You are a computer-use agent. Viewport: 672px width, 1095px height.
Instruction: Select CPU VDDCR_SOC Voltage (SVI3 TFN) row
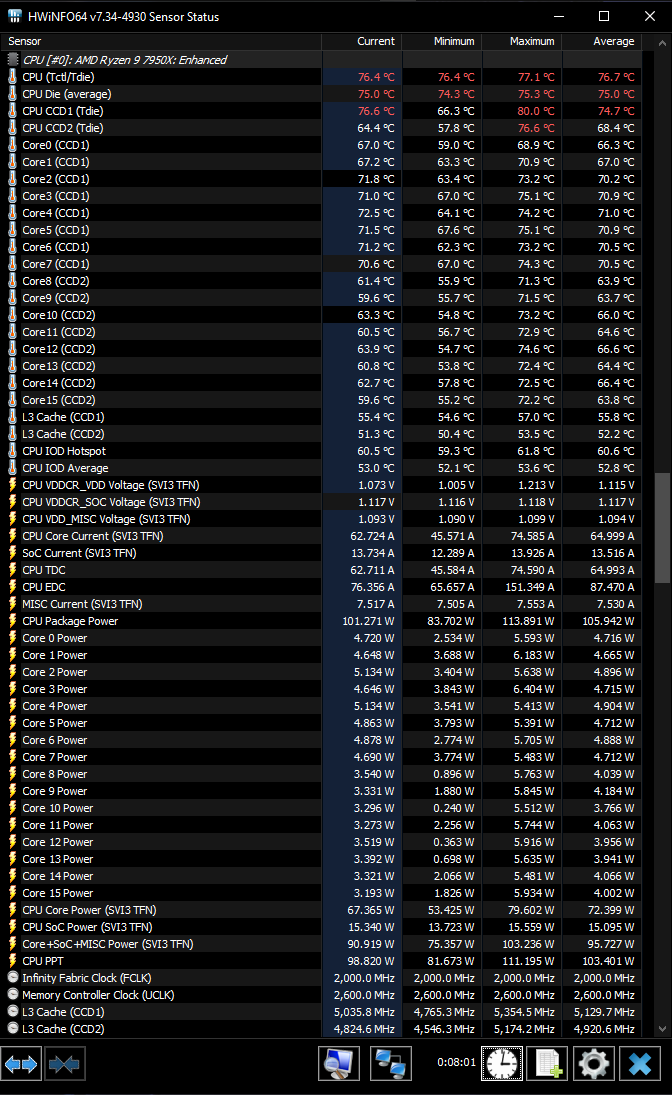(321, 502)
